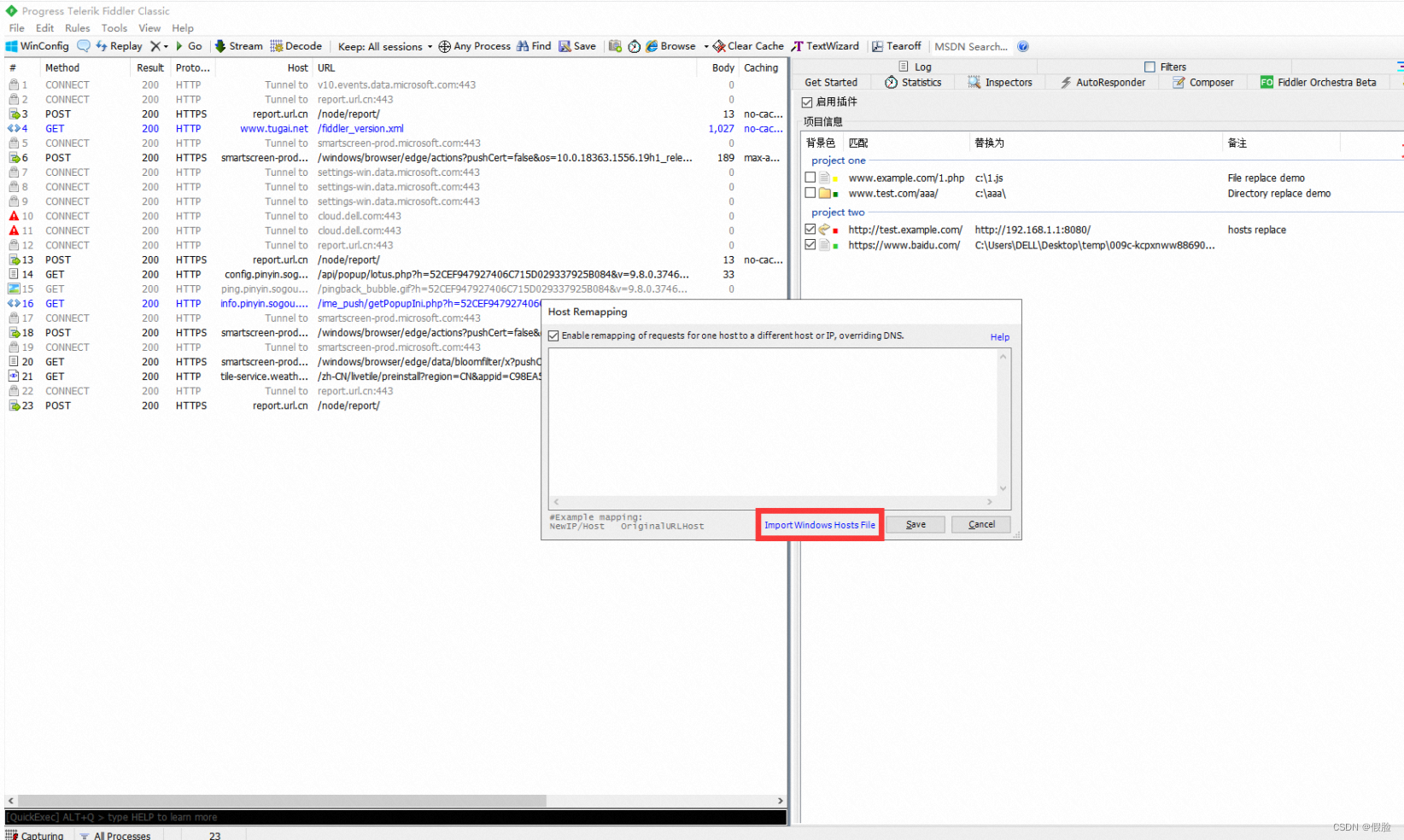Viewport: 1404px width, 840px height.
Task: Click Import Windows Hosts File link
Action: coord(820,525)
